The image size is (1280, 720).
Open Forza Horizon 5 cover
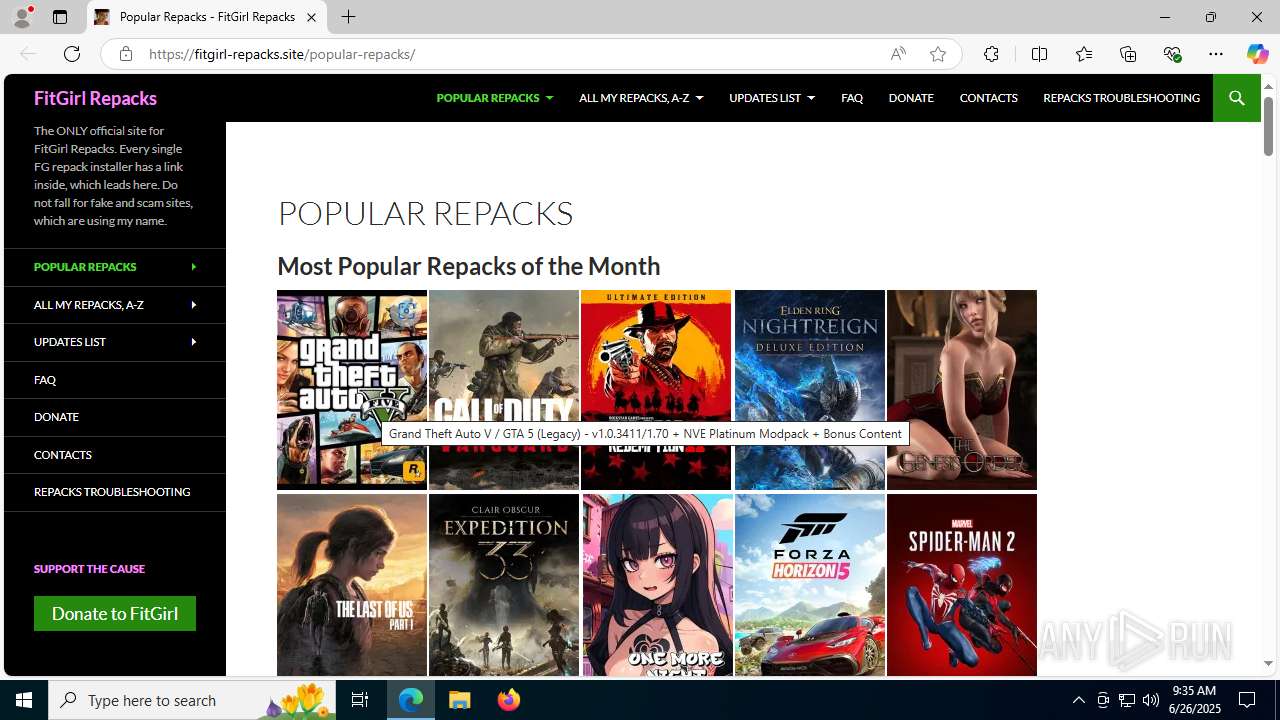coord(810,585)
